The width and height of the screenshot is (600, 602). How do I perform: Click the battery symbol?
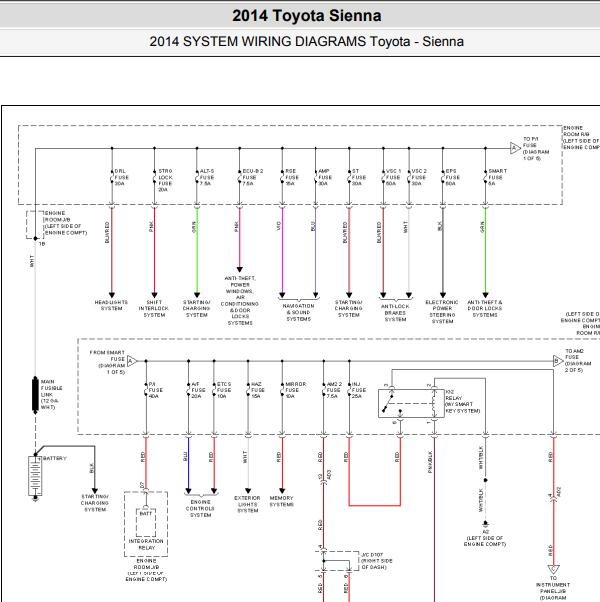(35, 476)
